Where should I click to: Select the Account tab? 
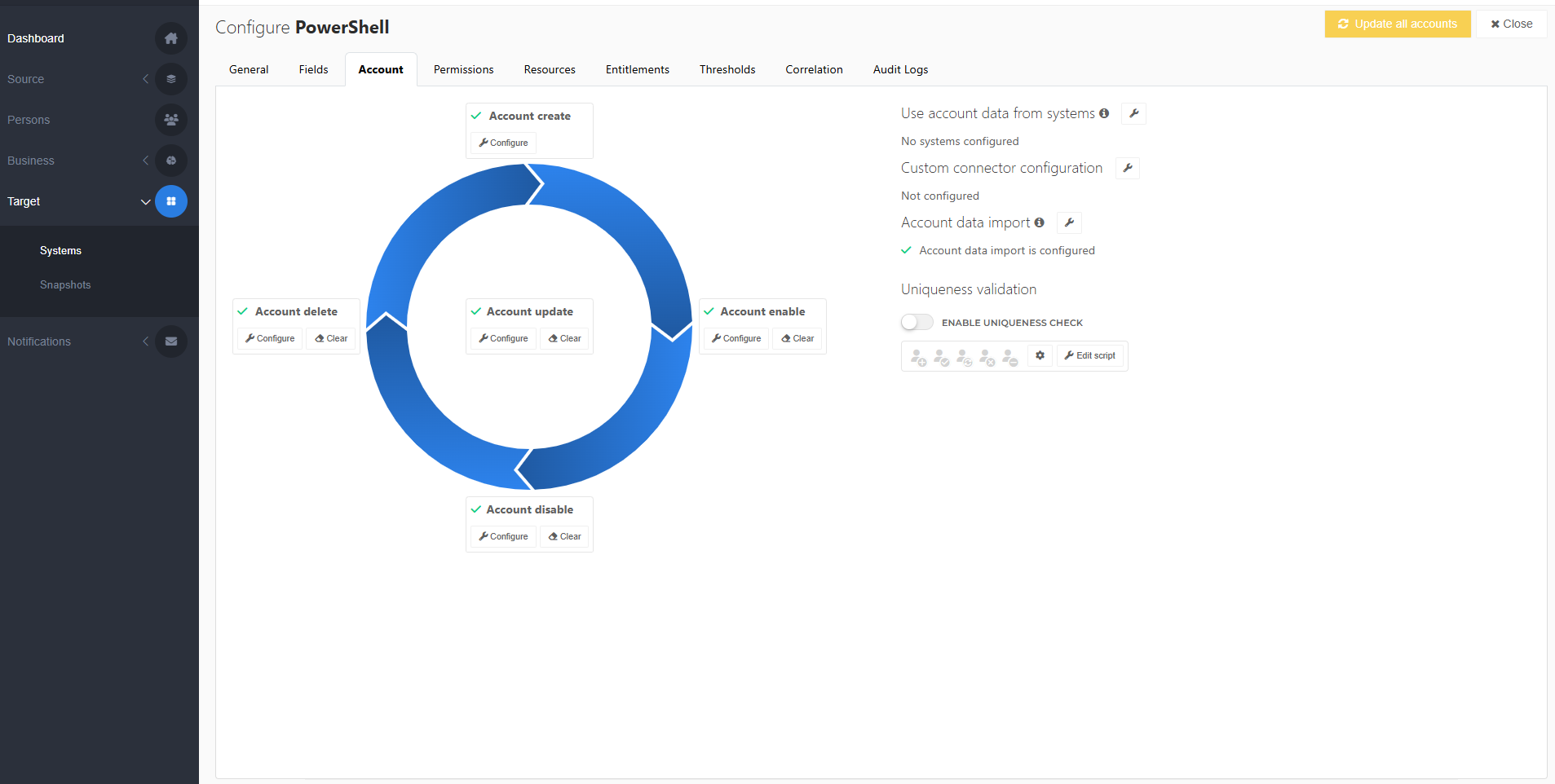pyautogui.click(x=381, y=69)
